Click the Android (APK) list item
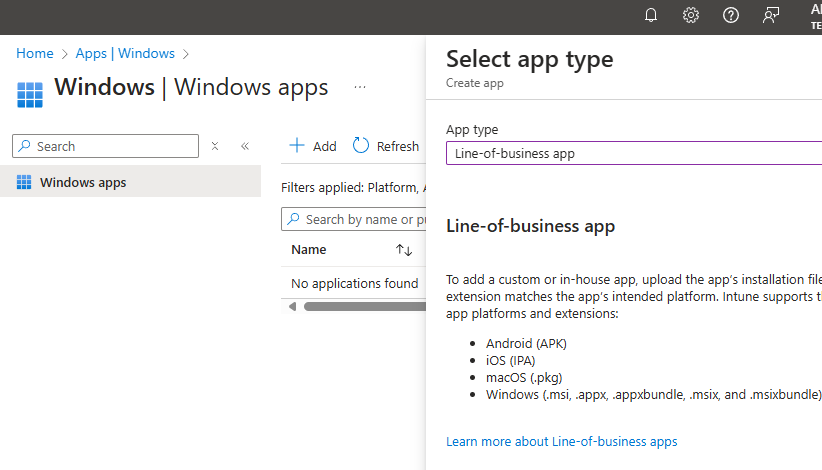 (526, 344)
